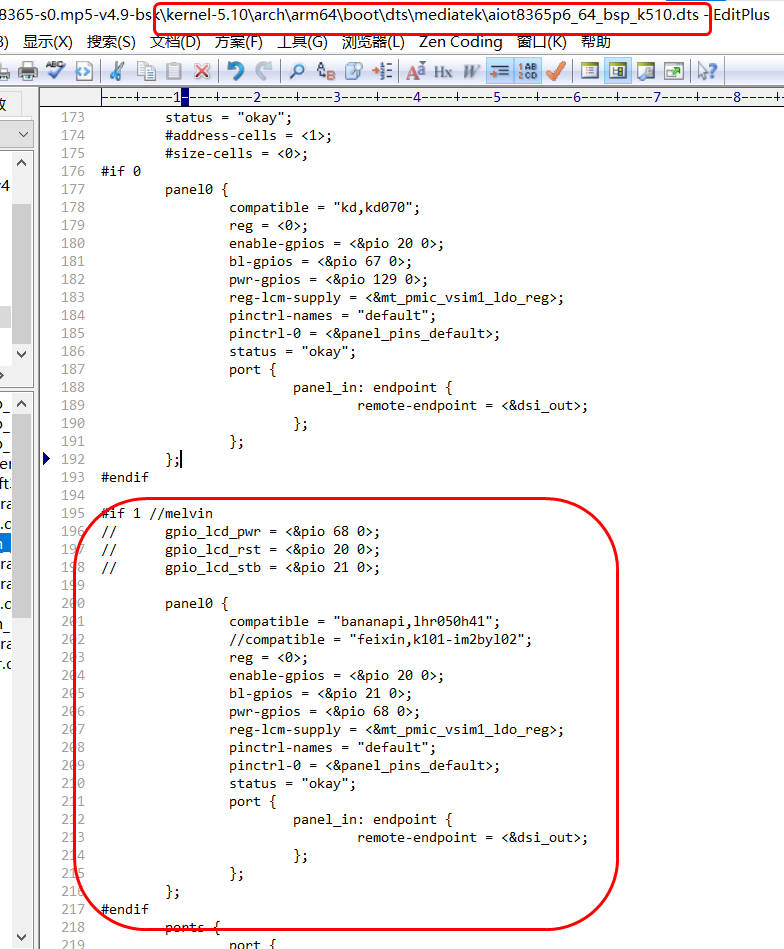Screen dimensions: 784x949
Task: Click line number 192 in the gutter
Action: (73, 460)
